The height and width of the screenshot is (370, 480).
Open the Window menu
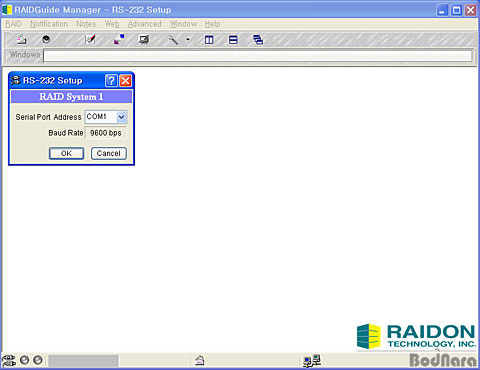[183, 24]
